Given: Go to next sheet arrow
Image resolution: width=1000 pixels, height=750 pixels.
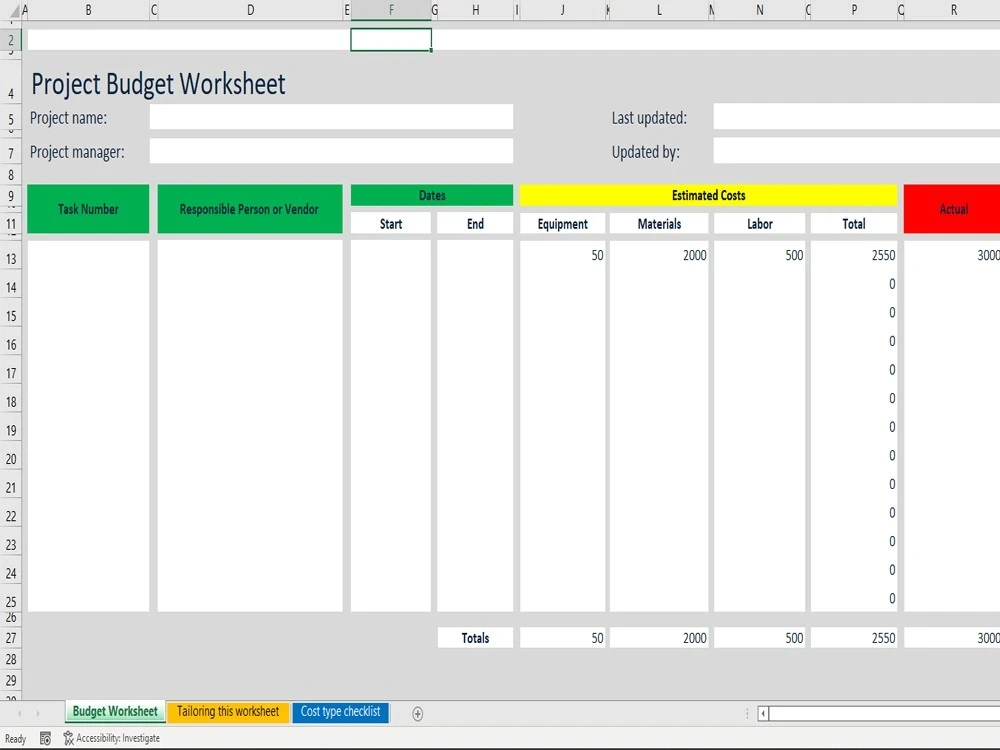Looking at the screenshot, I should tap(38, 713).
